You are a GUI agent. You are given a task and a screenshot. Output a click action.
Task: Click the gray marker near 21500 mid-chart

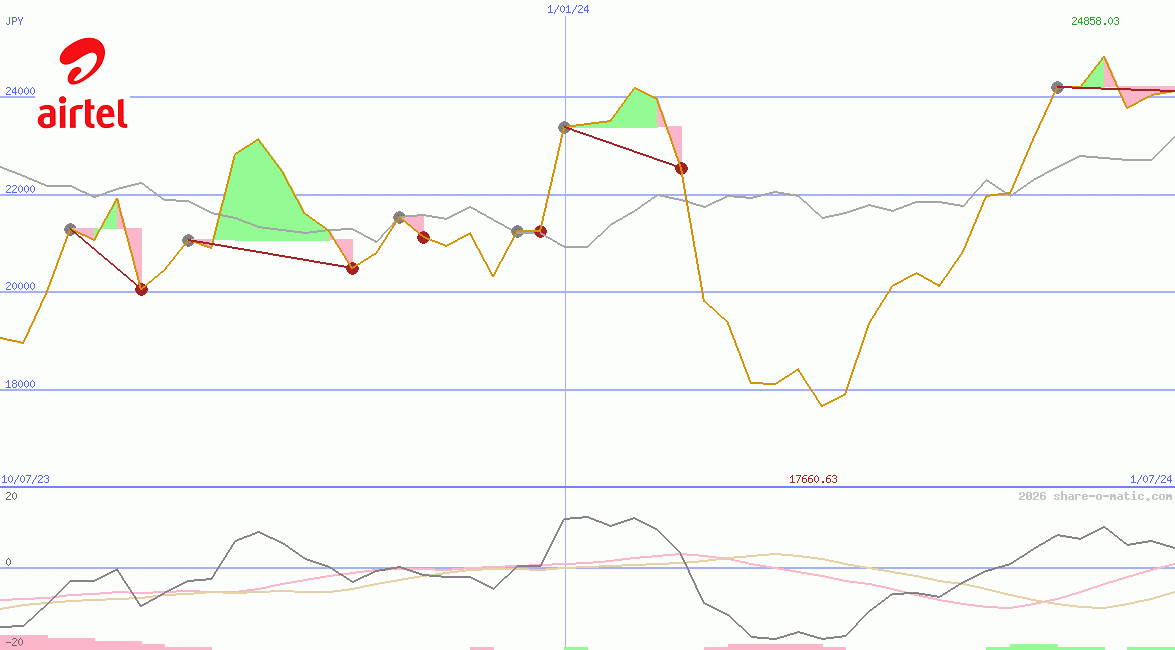click(x=399, y=217)
